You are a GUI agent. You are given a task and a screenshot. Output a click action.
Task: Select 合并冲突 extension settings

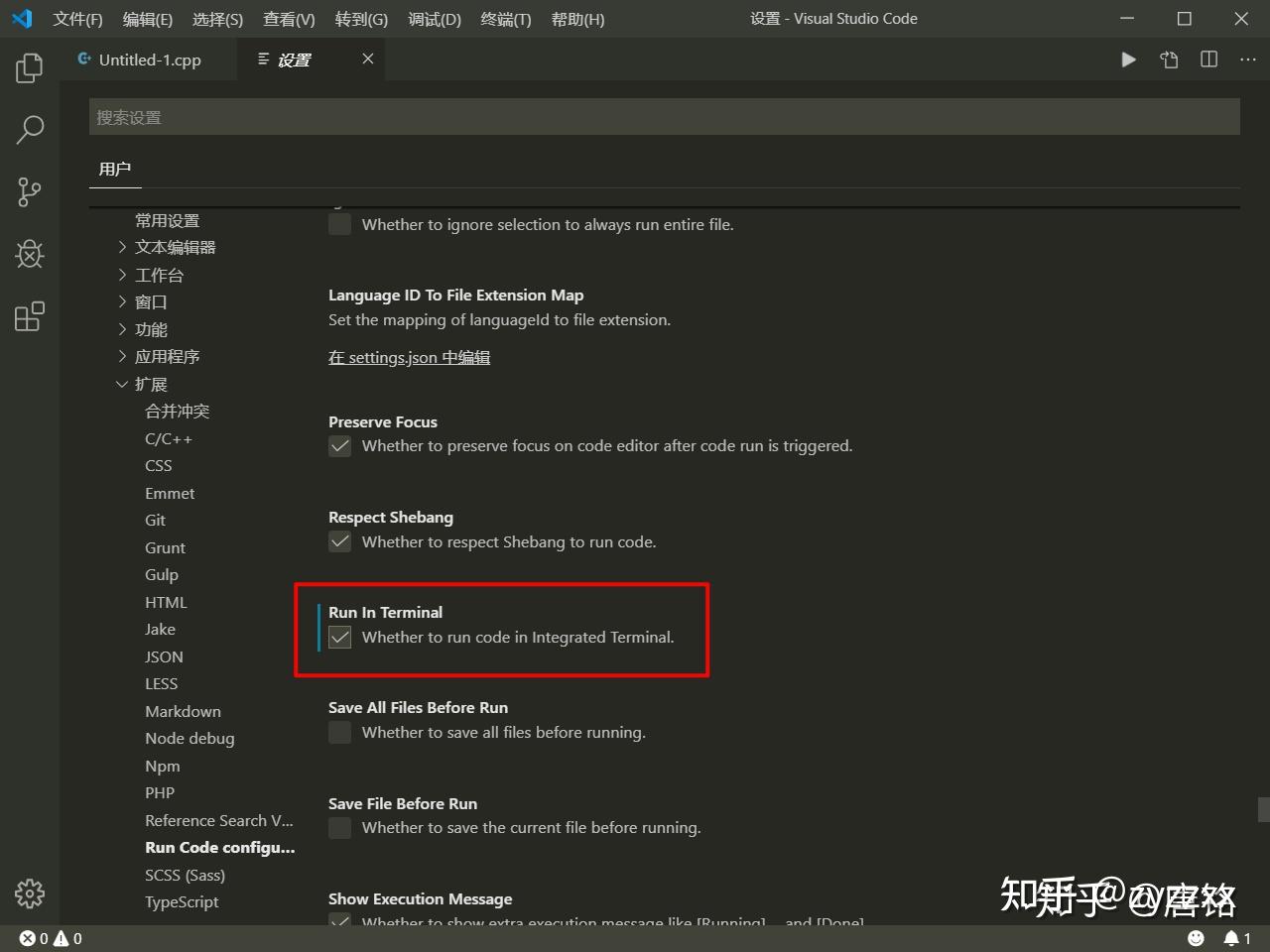(x=178, y=411)
